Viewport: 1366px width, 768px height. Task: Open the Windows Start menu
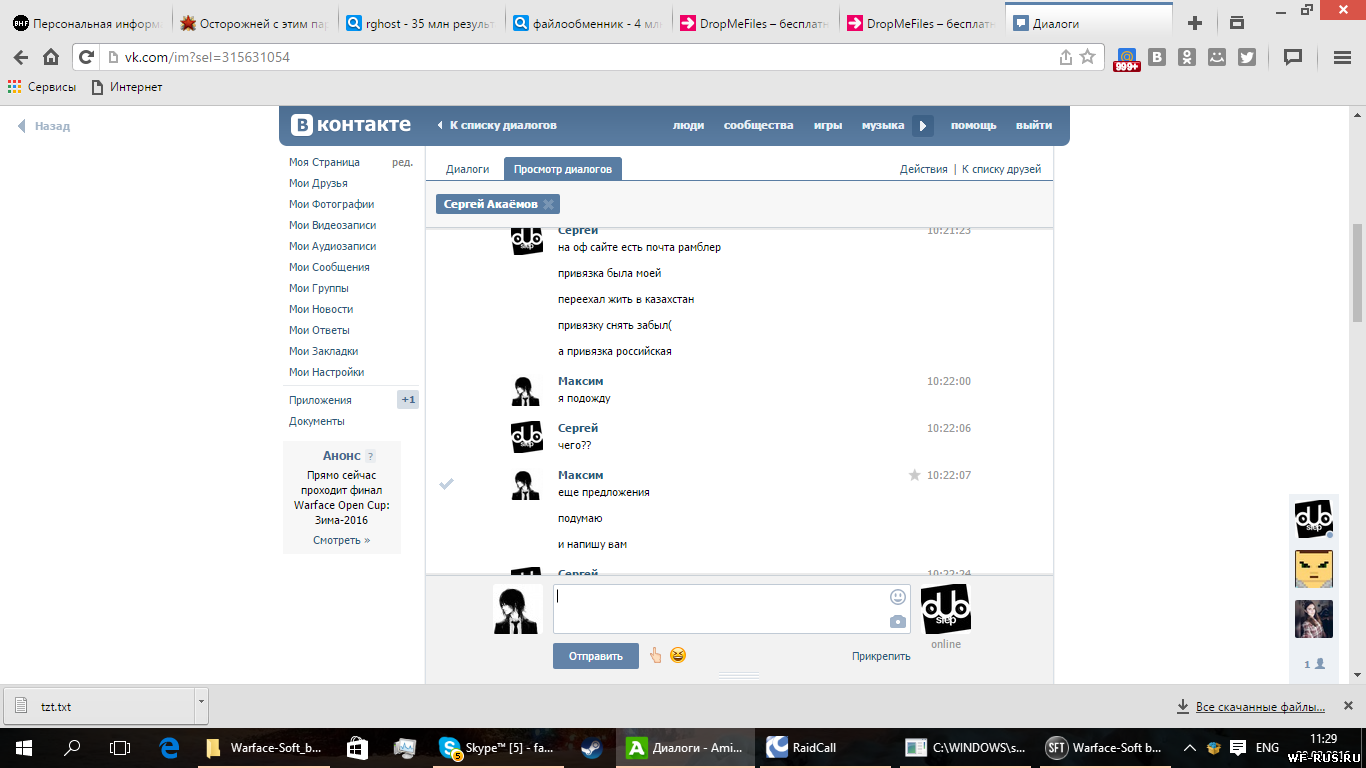coord(23,747)
